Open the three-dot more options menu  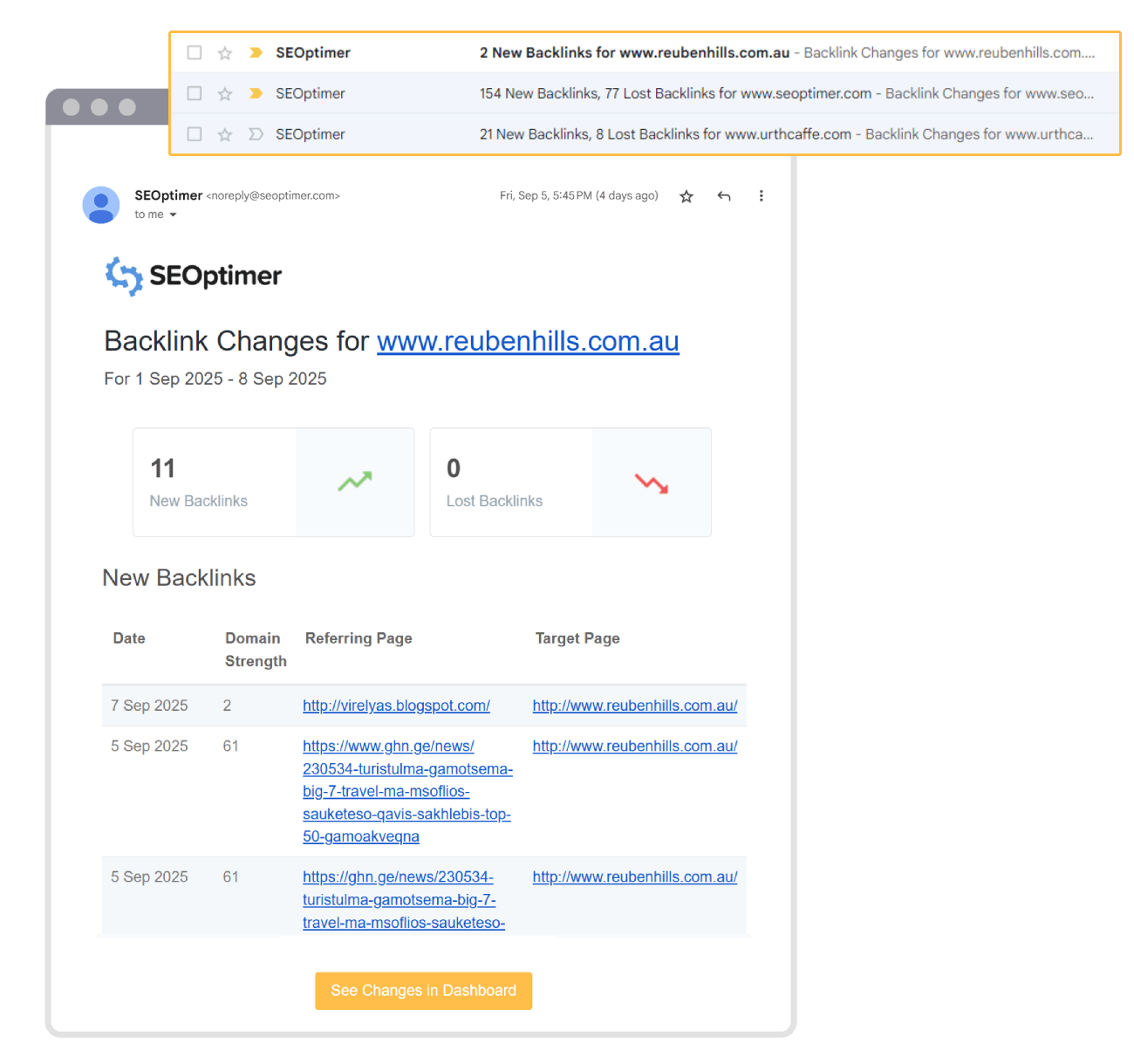click(761, 196)
